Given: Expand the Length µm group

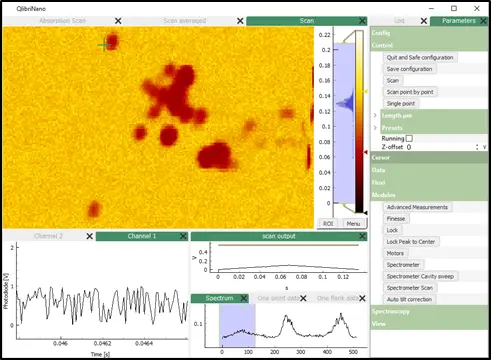Looking at the screenshot, I should click(375, 115).
